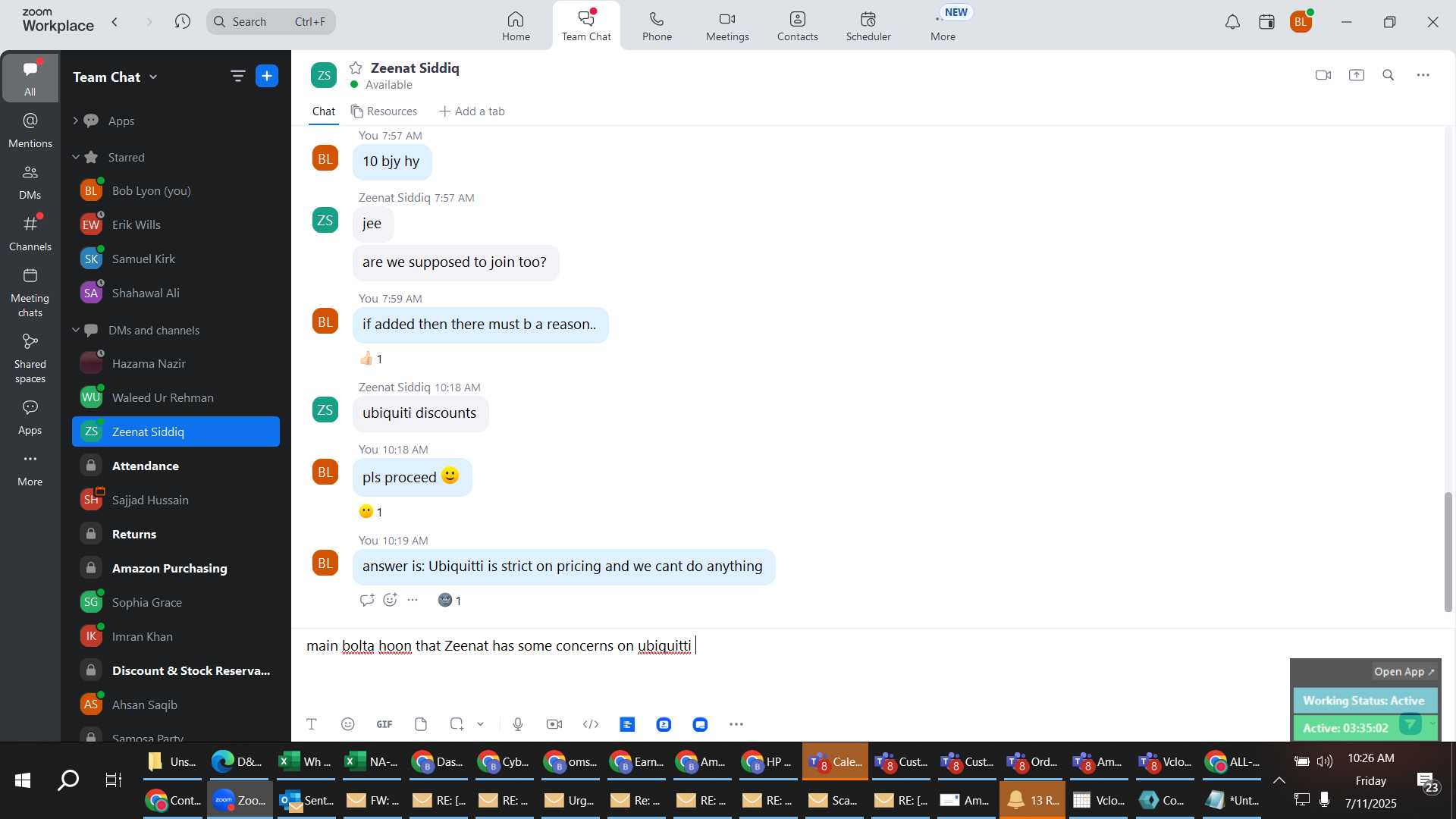Screen dimensions: 1456x819
Task: Add emoji reaction to last message
Action: pos(390,600)
